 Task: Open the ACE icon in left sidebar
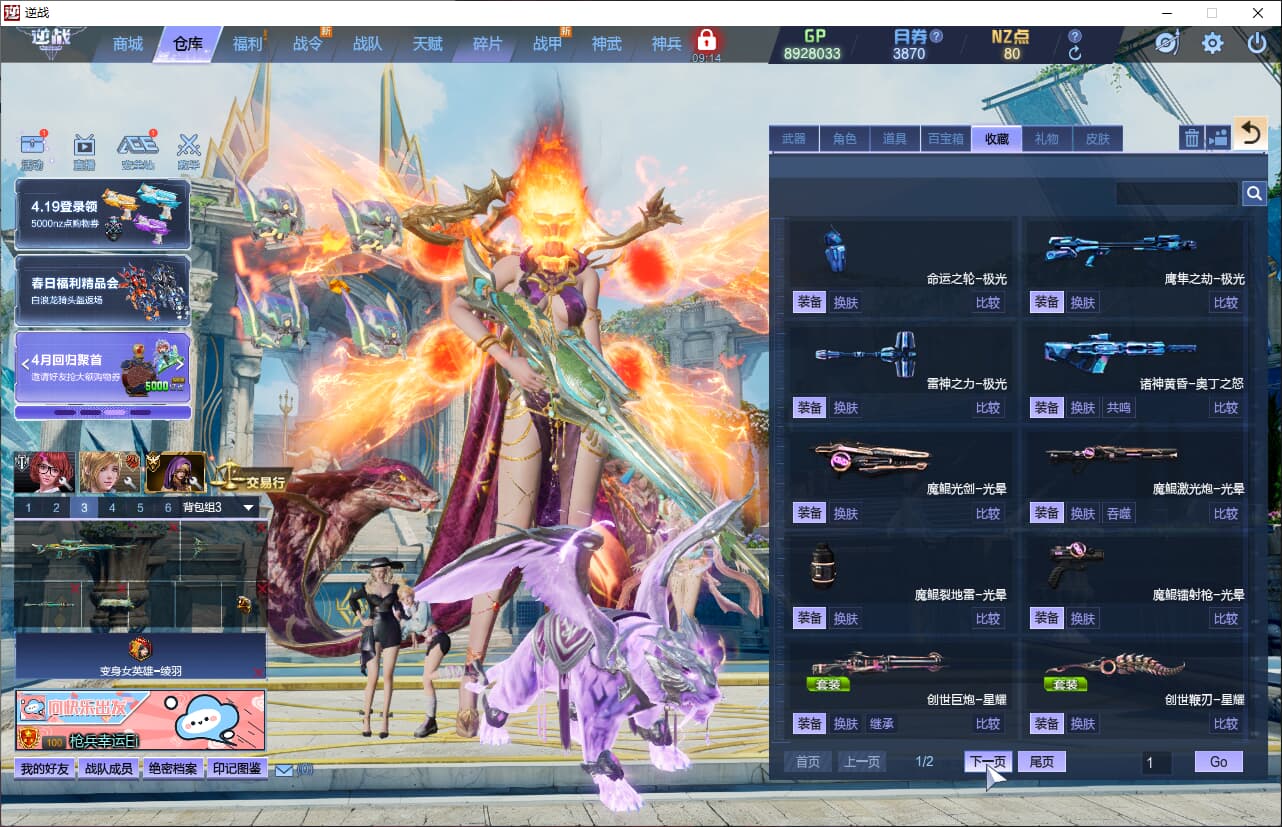[x=137, y=151]
